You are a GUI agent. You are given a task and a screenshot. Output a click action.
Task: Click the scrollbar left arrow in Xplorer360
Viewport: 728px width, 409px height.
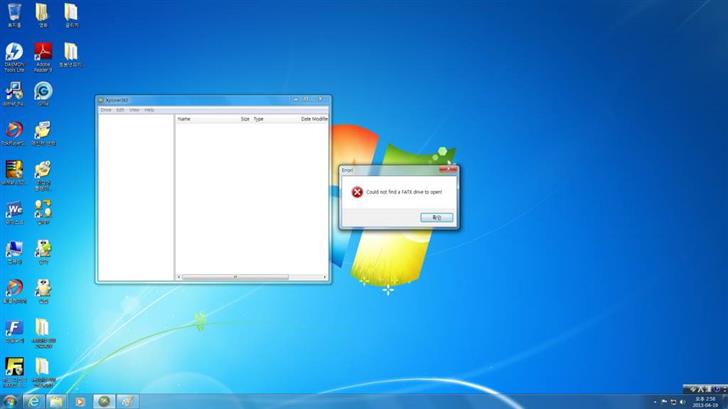coord(179,277)
